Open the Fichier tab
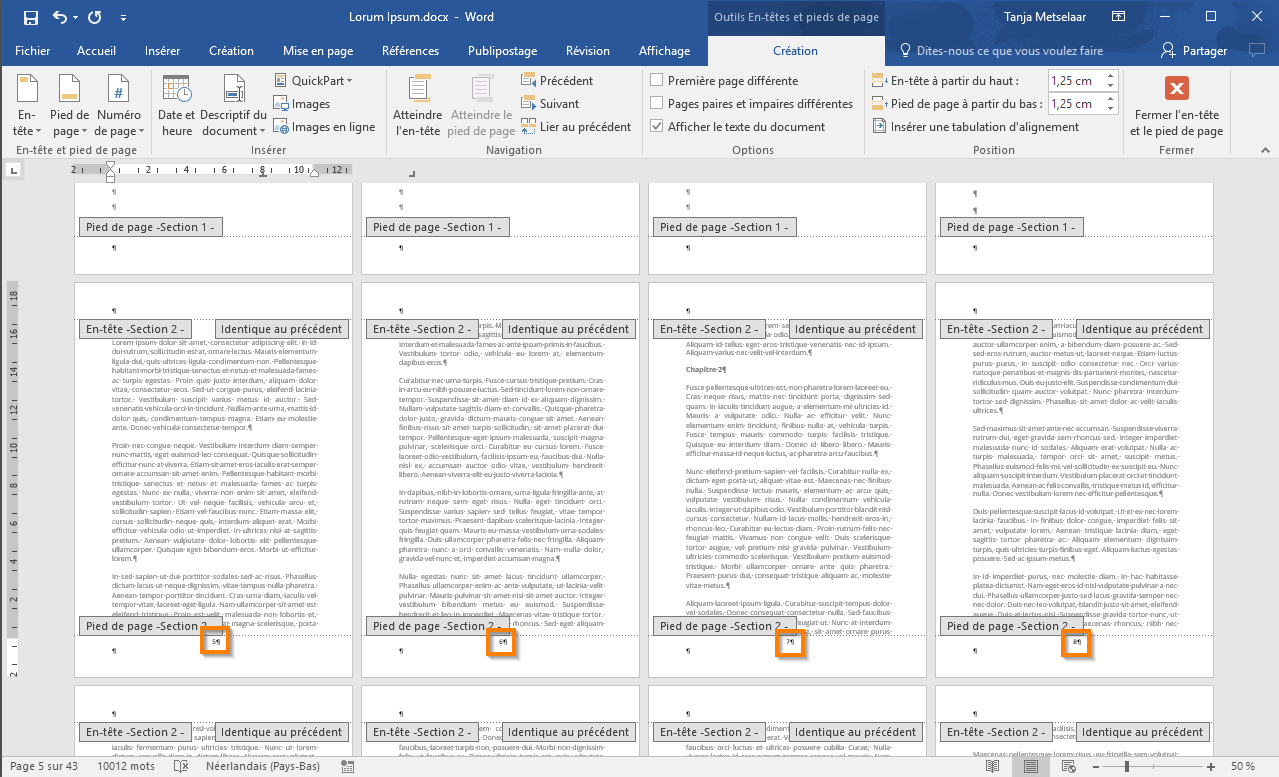The width and height of the screenshot is (1279, 777). click(x=33, y=51)
